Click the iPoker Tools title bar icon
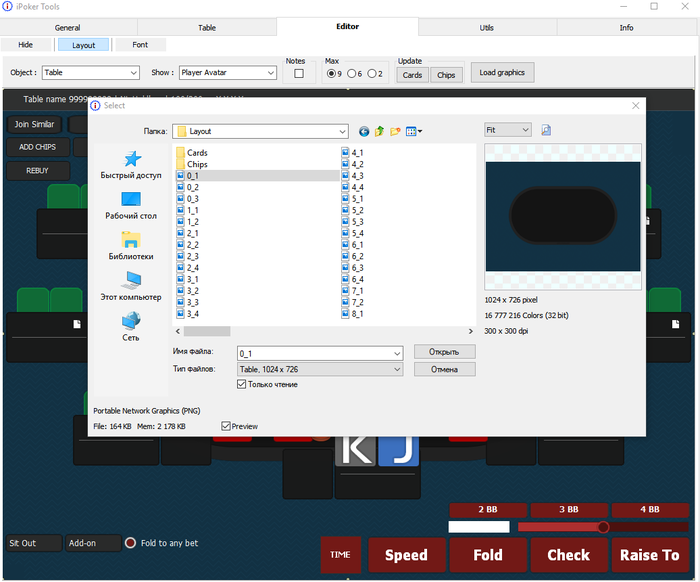The width and height of the screenshot is (700, 582). pyautogui.click(x=7, y=6)
